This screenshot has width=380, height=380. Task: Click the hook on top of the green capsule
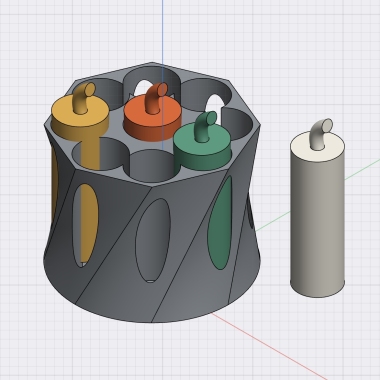coord(205,126)
